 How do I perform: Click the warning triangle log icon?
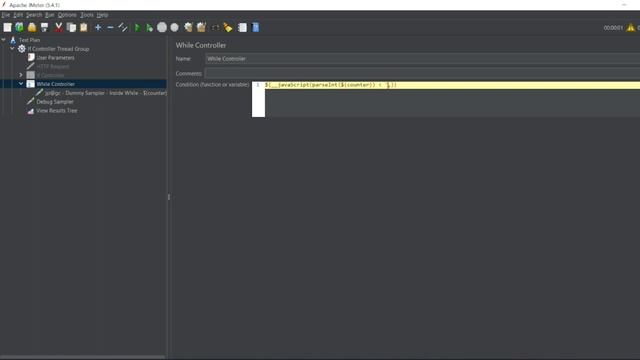631,27
